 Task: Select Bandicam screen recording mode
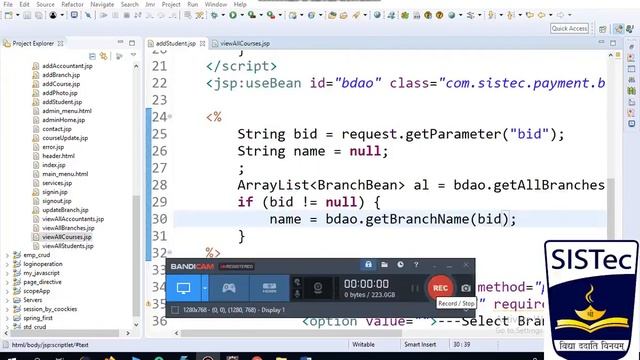pos(183,288)
